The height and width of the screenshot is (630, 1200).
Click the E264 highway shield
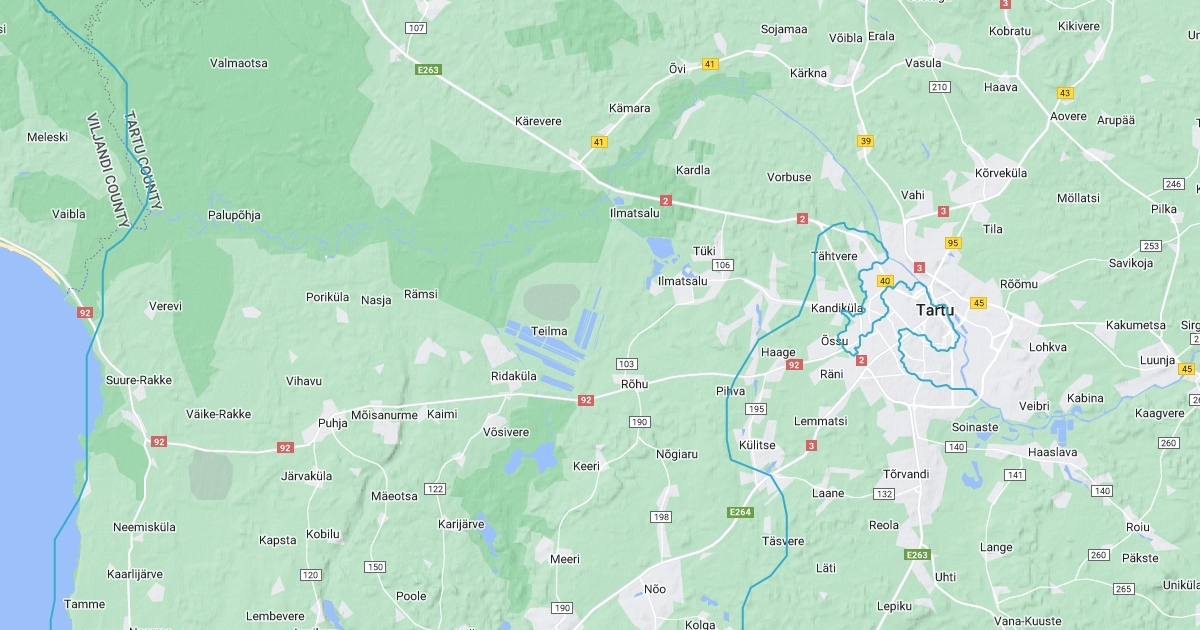(x=740, y=512)
